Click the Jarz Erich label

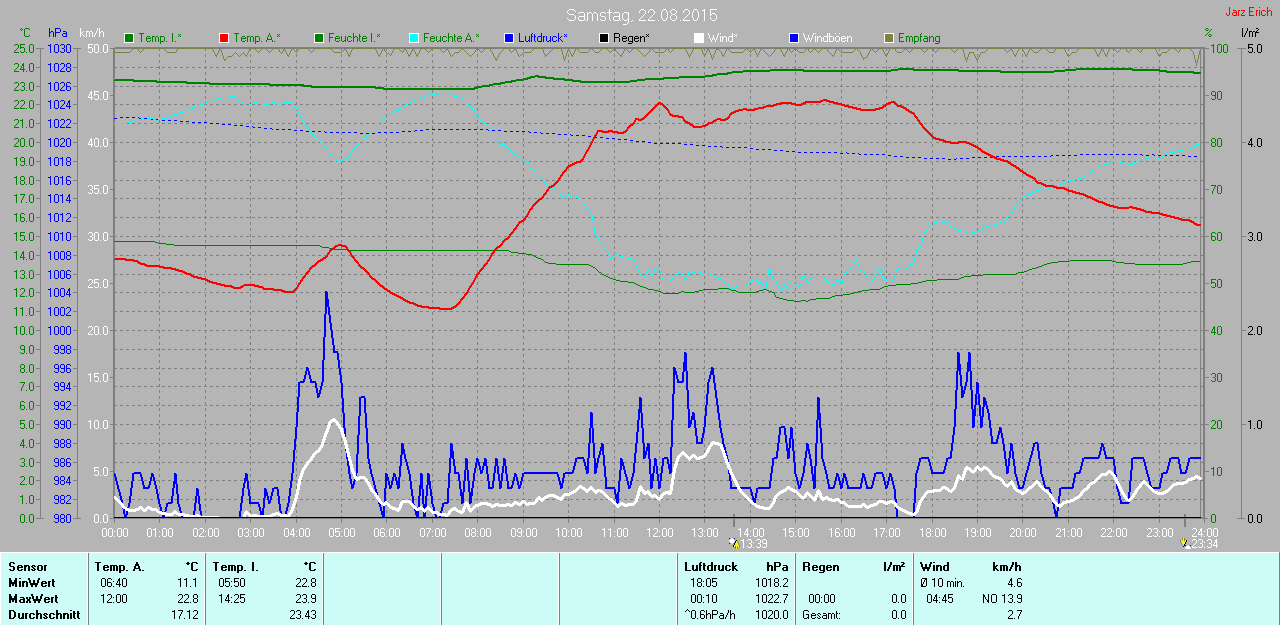tap(1249, 12)
